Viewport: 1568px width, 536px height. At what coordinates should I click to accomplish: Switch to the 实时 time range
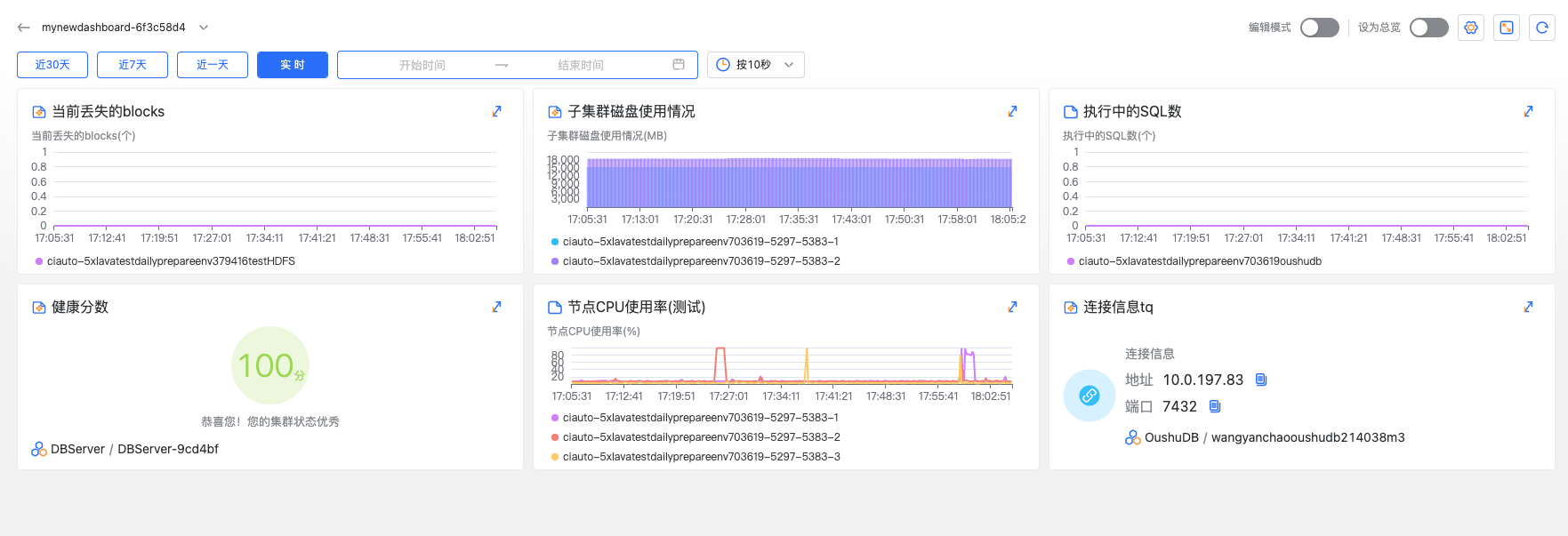pyautogui.click(x=292, y=65)
